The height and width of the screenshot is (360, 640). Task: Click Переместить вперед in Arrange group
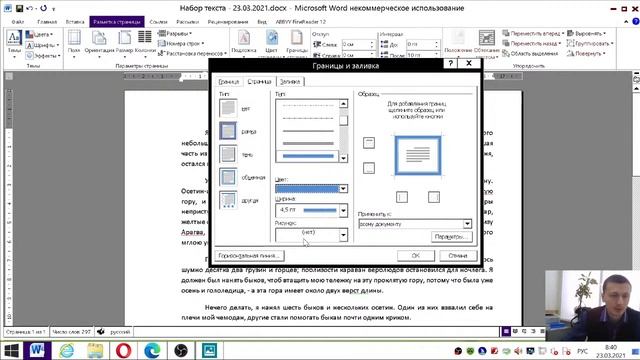point(533,33)
